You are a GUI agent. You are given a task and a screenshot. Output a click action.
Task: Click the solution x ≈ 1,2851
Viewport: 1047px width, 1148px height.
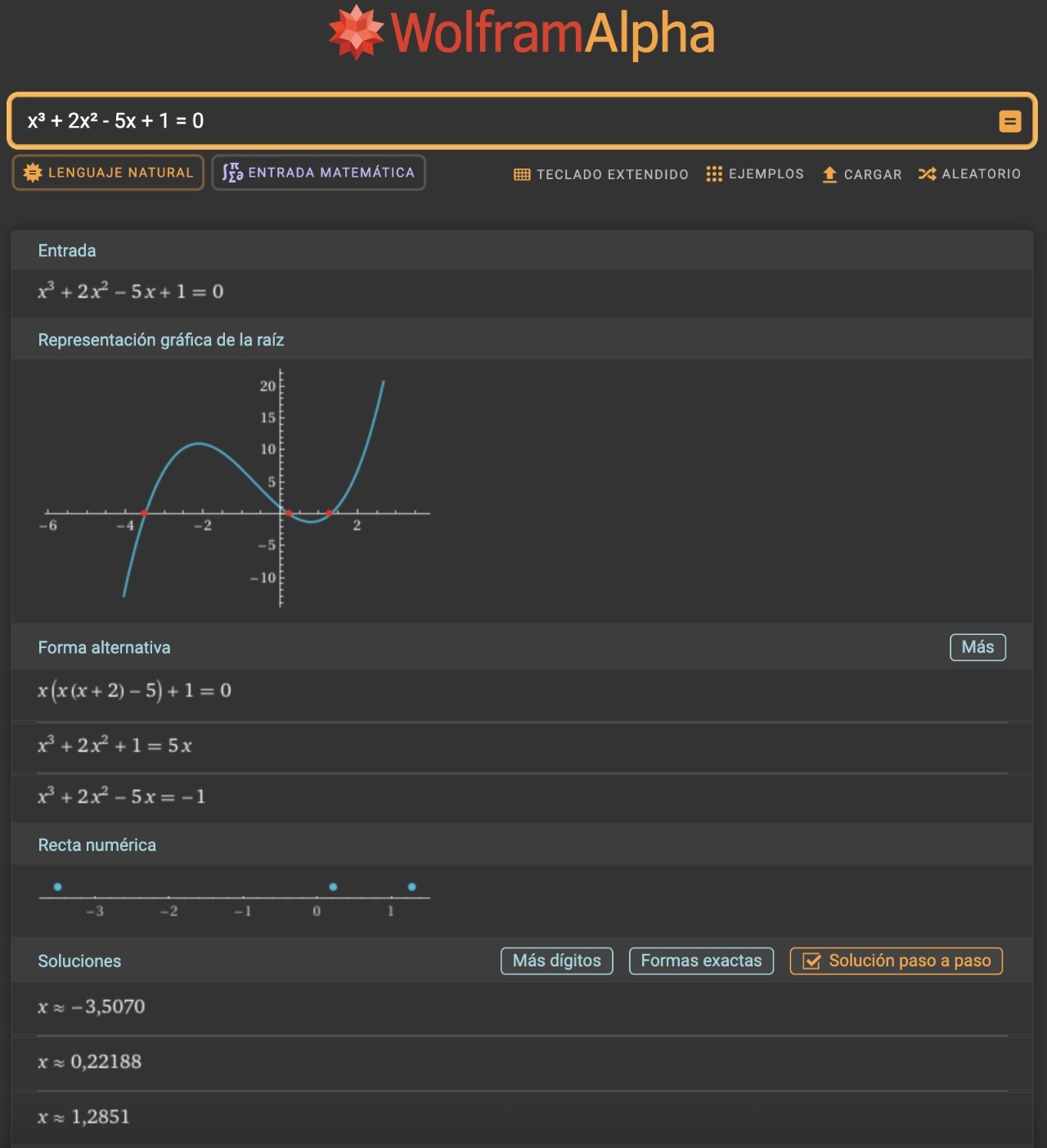[x=83, y=1117]
